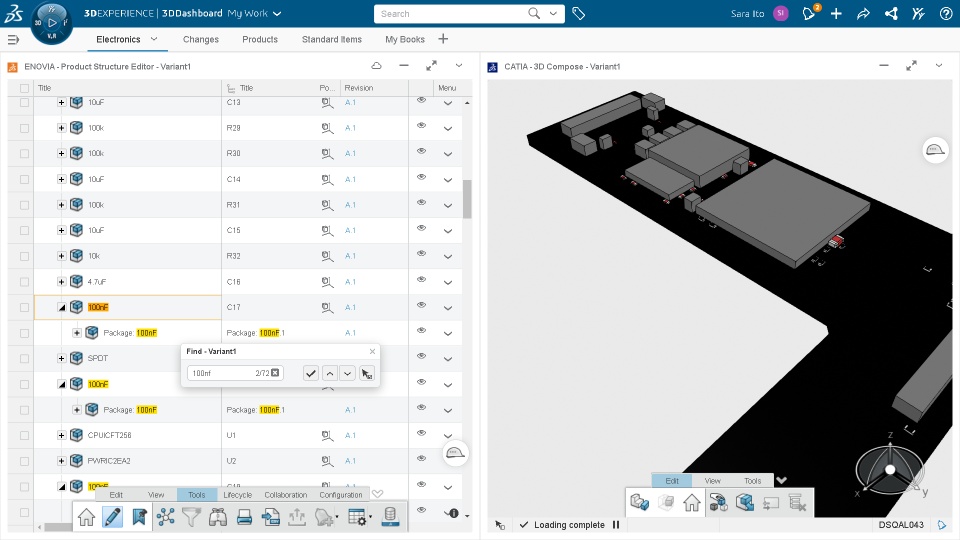Image resolution: width=960 pixels, height=540 pixels.
Task: Select View tab in CATIA action bar
Action: 712,481
